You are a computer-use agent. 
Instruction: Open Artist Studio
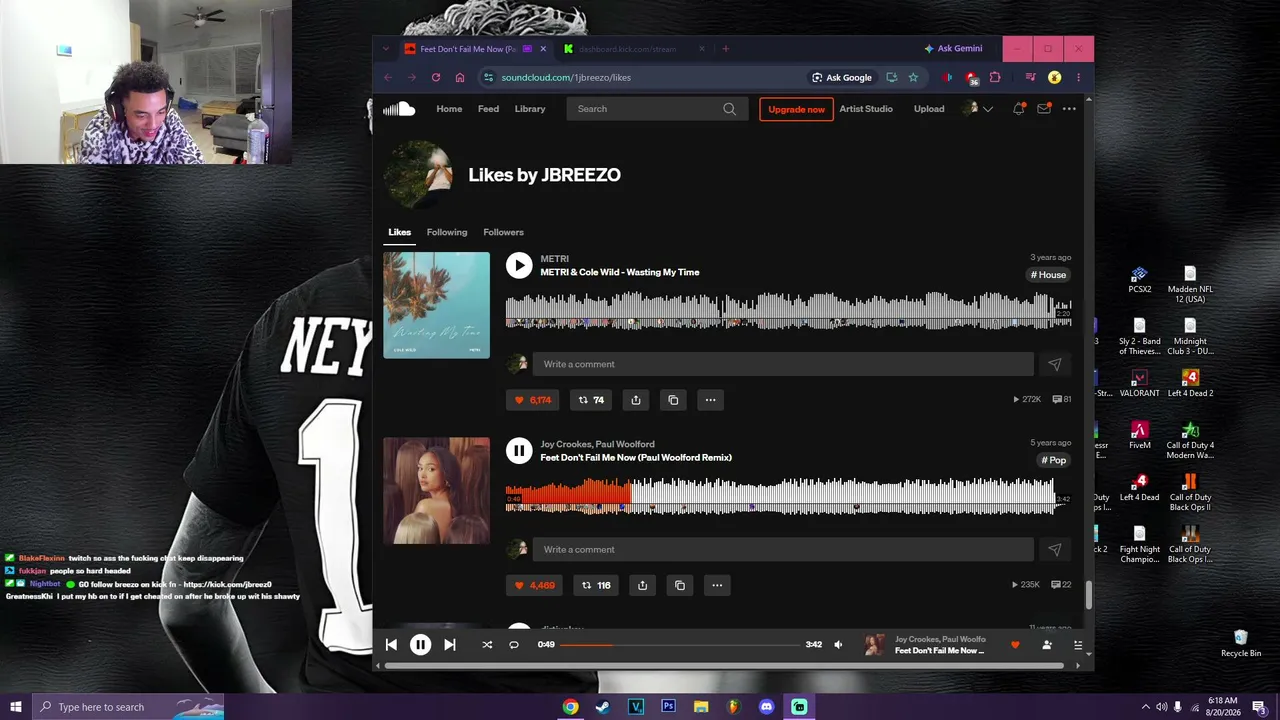point(866,109)
